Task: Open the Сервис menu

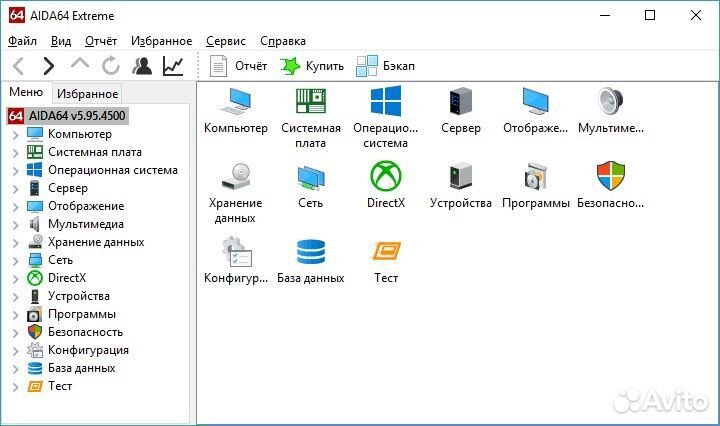Action: [226, 41]
